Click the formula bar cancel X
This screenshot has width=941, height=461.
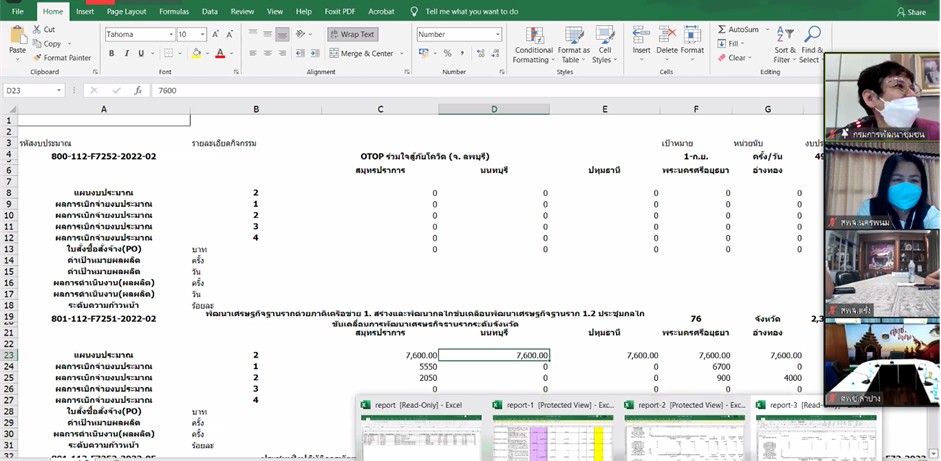tap(94, 91)
